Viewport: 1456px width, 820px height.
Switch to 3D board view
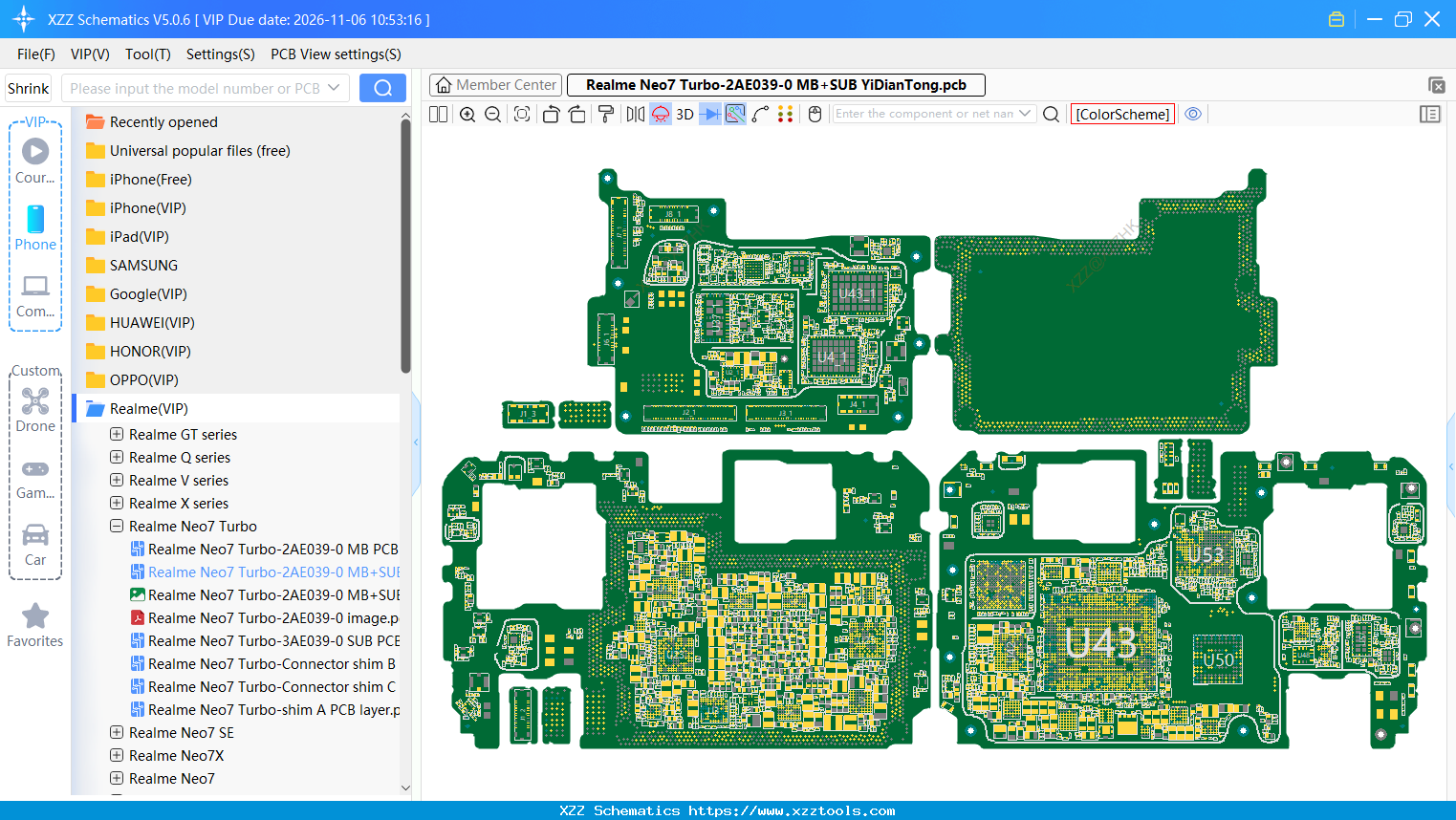[685, 115]
